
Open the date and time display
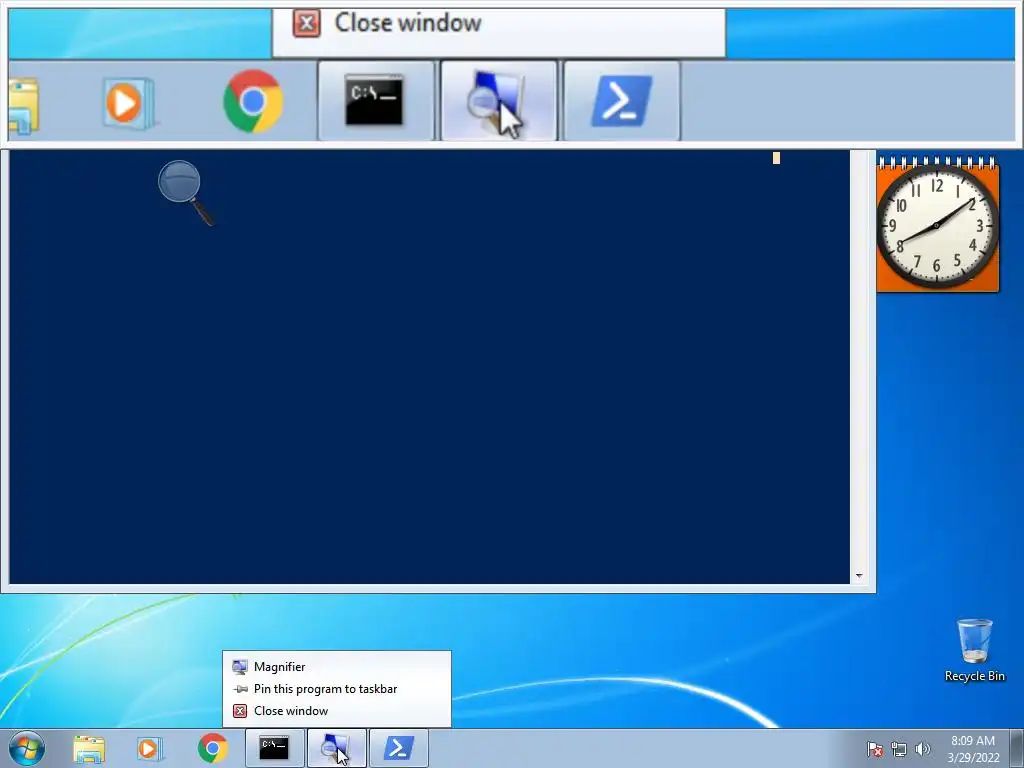[x=972, y=749]
